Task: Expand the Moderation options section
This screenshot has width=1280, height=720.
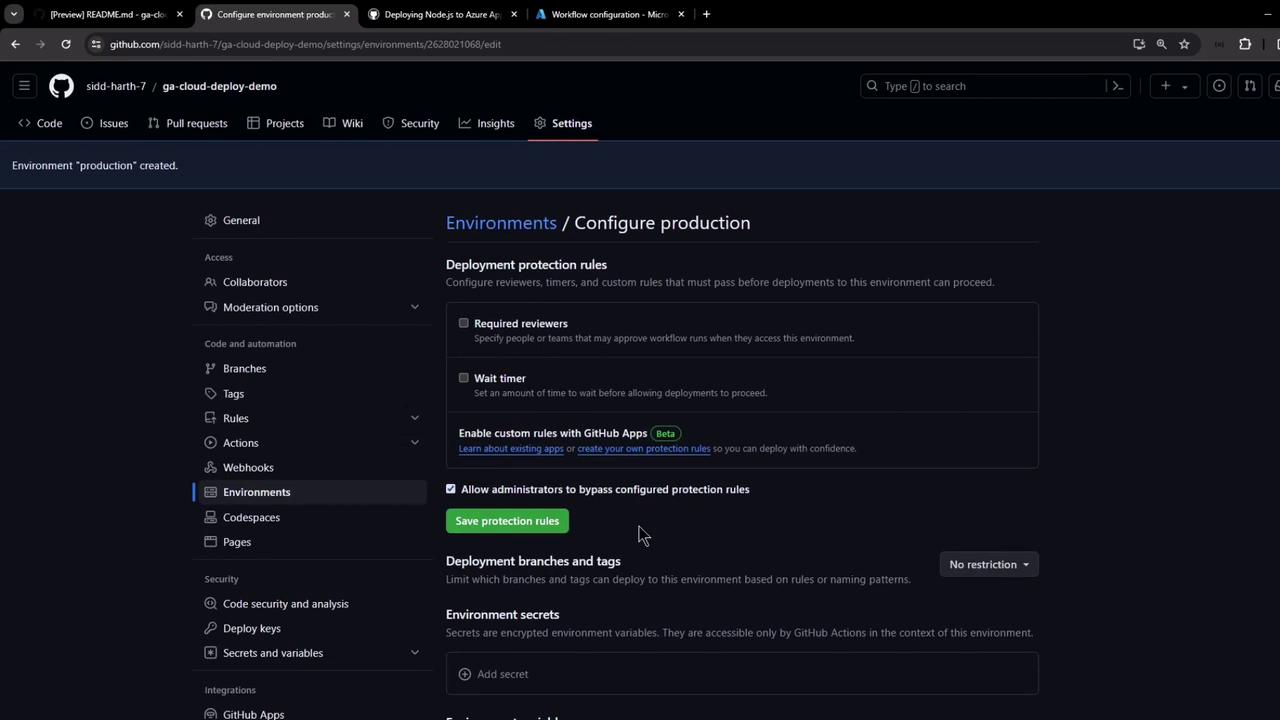Action: point(415,307)
